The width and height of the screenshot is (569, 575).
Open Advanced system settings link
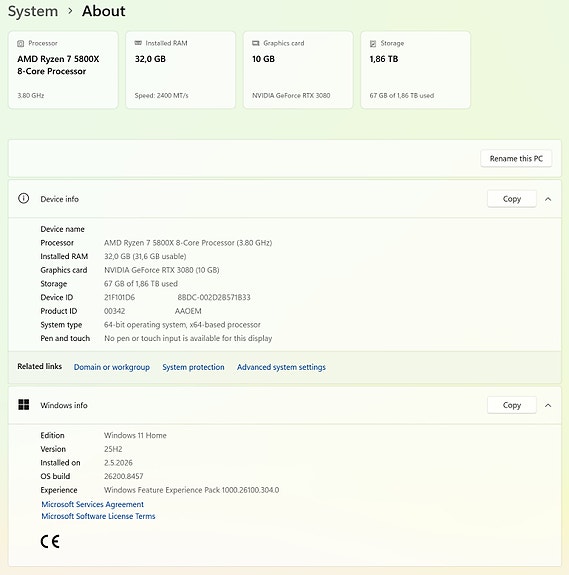pyautogui.click(x=281, y=367)
